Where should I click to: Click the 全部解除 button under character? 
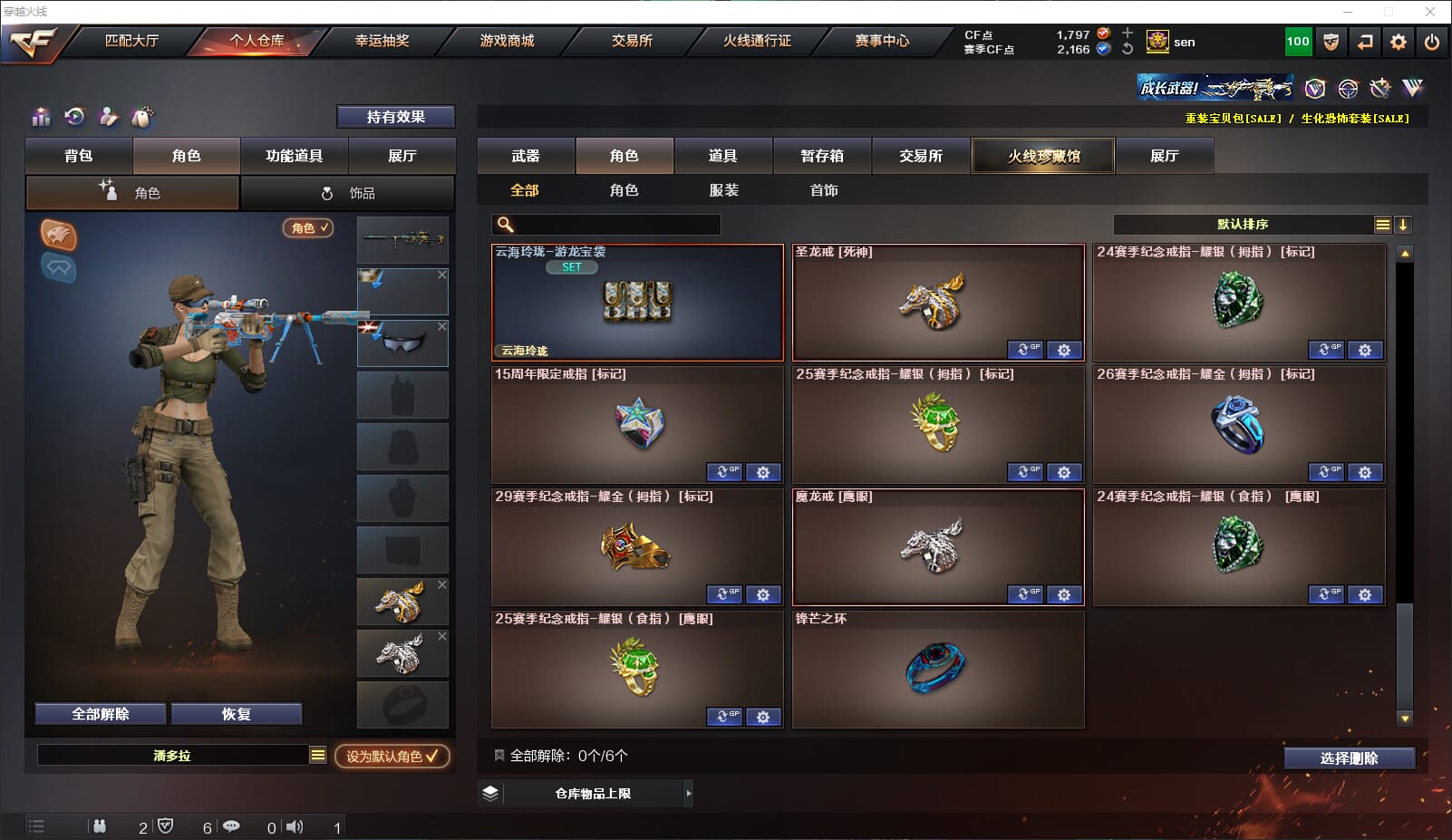101,714
